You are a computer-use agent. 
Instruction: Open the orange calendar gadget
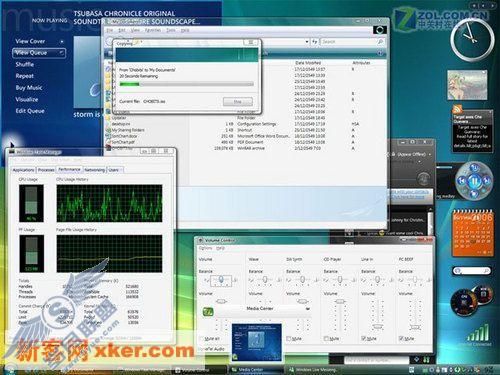pos(472,233)
